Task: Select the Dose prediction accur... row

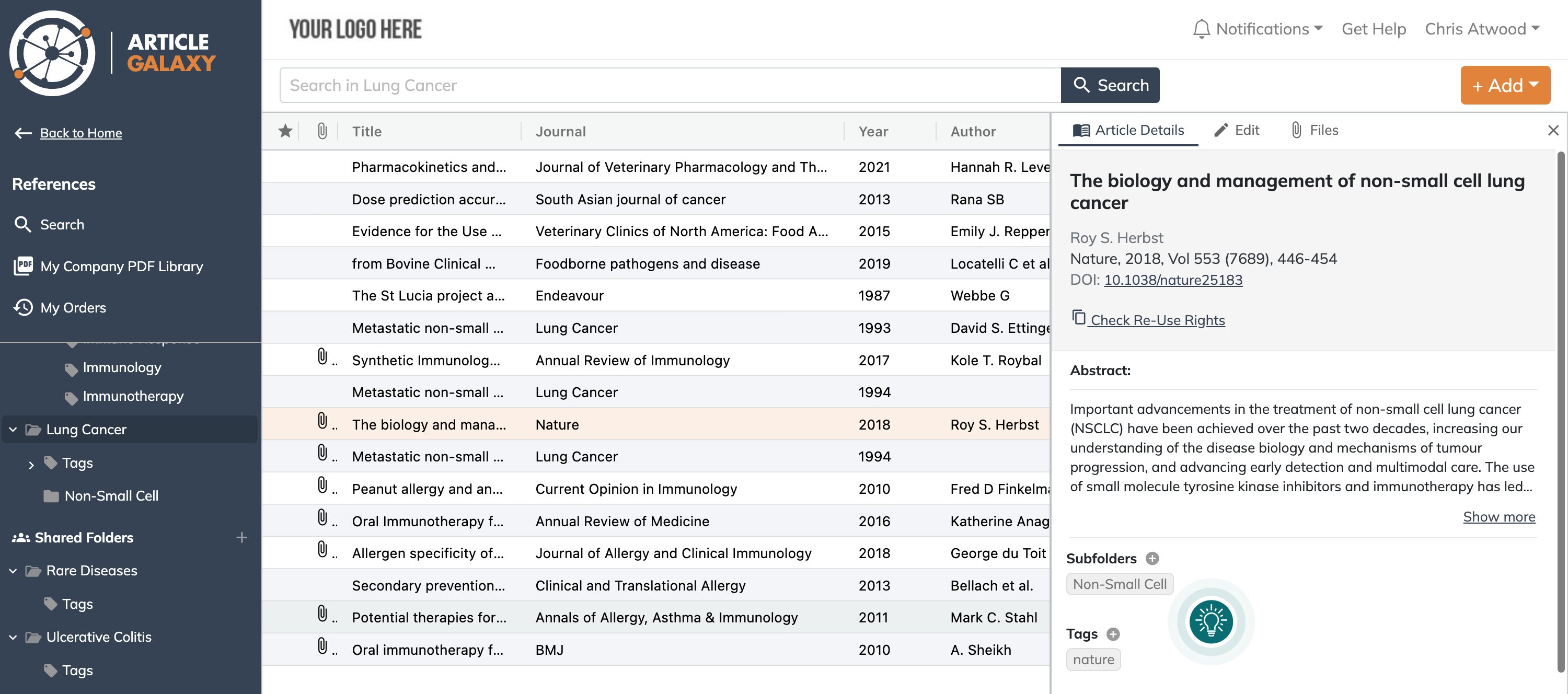Action: coord(656,199)
